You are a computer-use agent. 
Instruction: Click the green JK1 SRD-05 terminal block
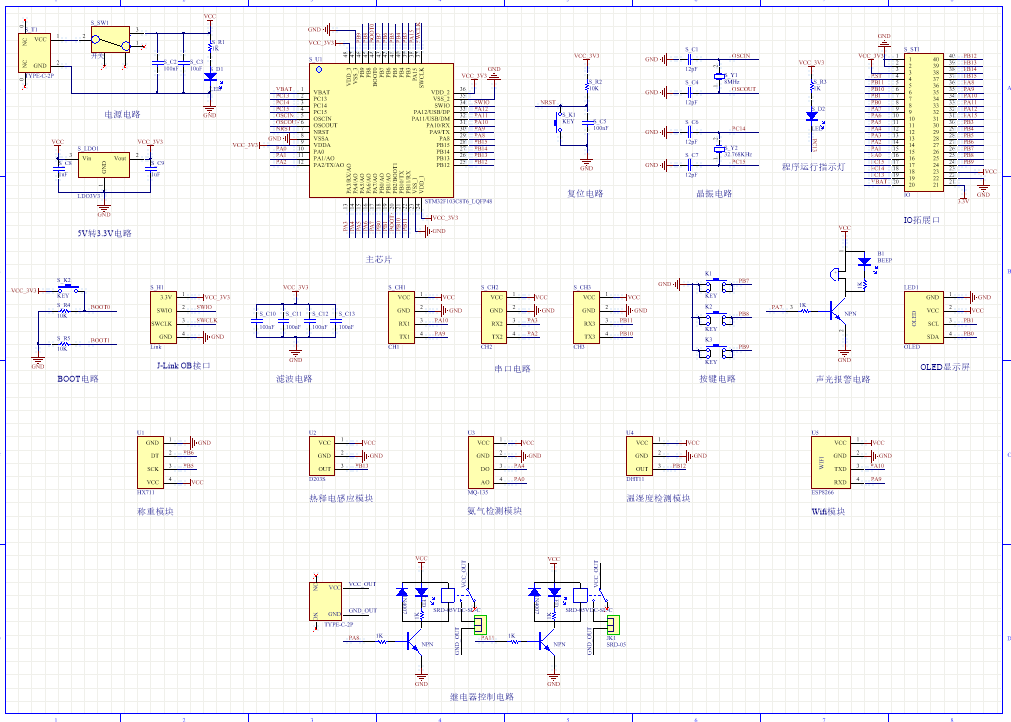pyautogui.click(x=613, y=624)
